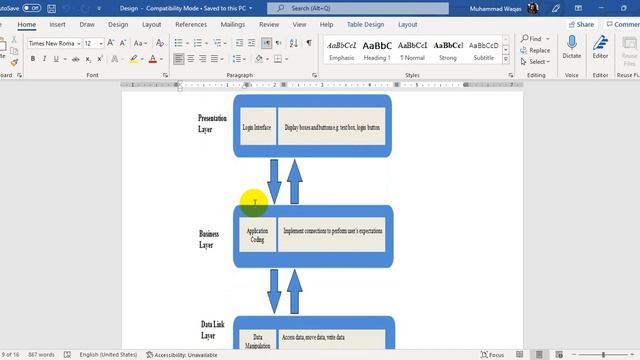This screenshot has width=640, height=360.
Task: Open Paragraph dialog launcher
Action: tap(314, 75)
